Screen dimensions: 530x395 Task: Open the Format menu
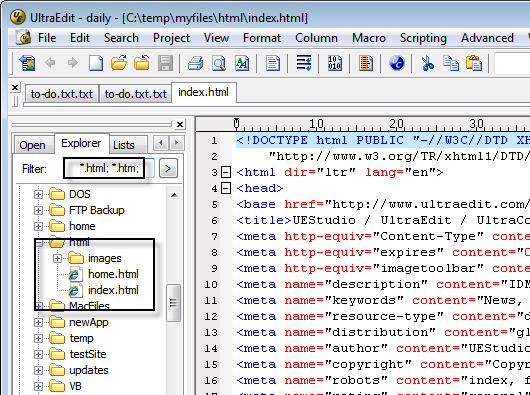262,38
